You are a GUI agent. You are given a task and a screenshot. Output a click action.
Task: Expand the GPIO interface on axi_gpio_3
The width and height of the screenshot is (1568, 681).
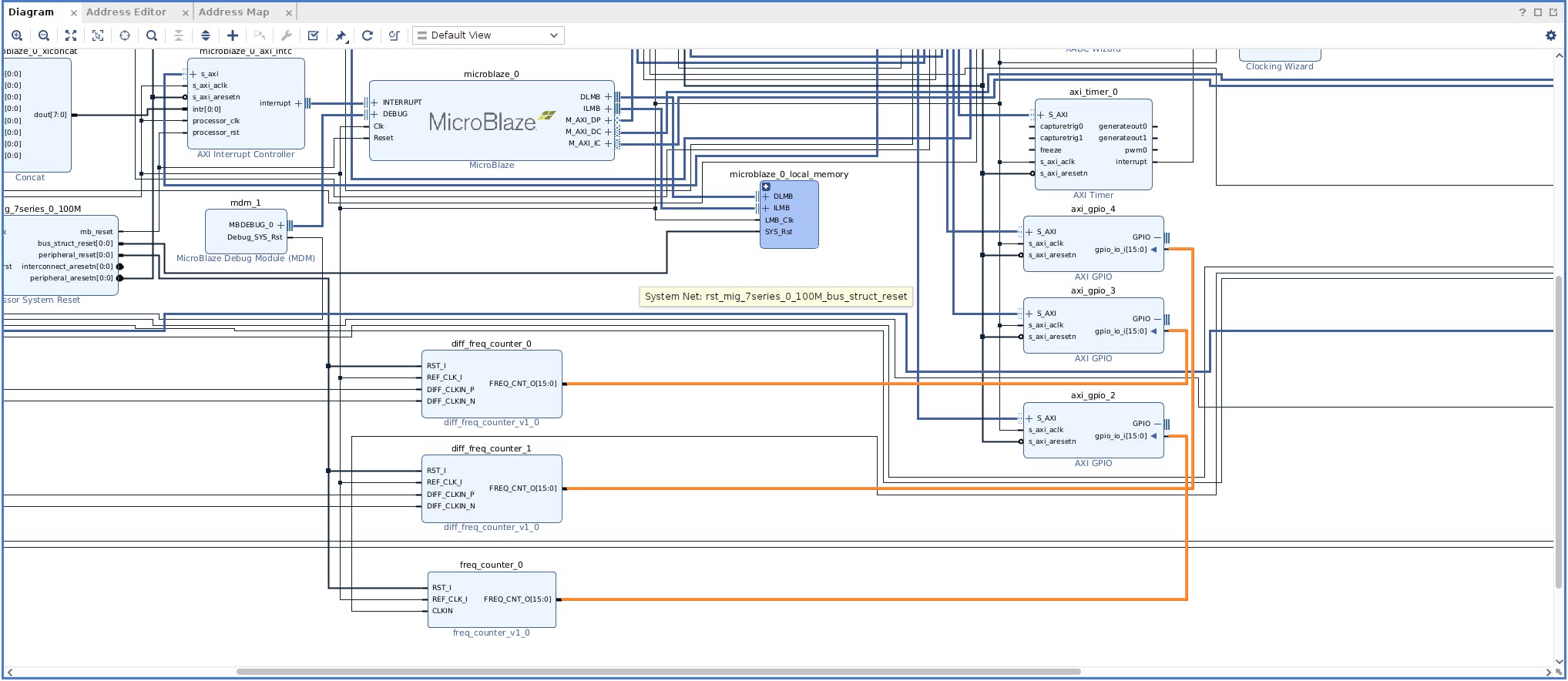[x=1157, y=319]
